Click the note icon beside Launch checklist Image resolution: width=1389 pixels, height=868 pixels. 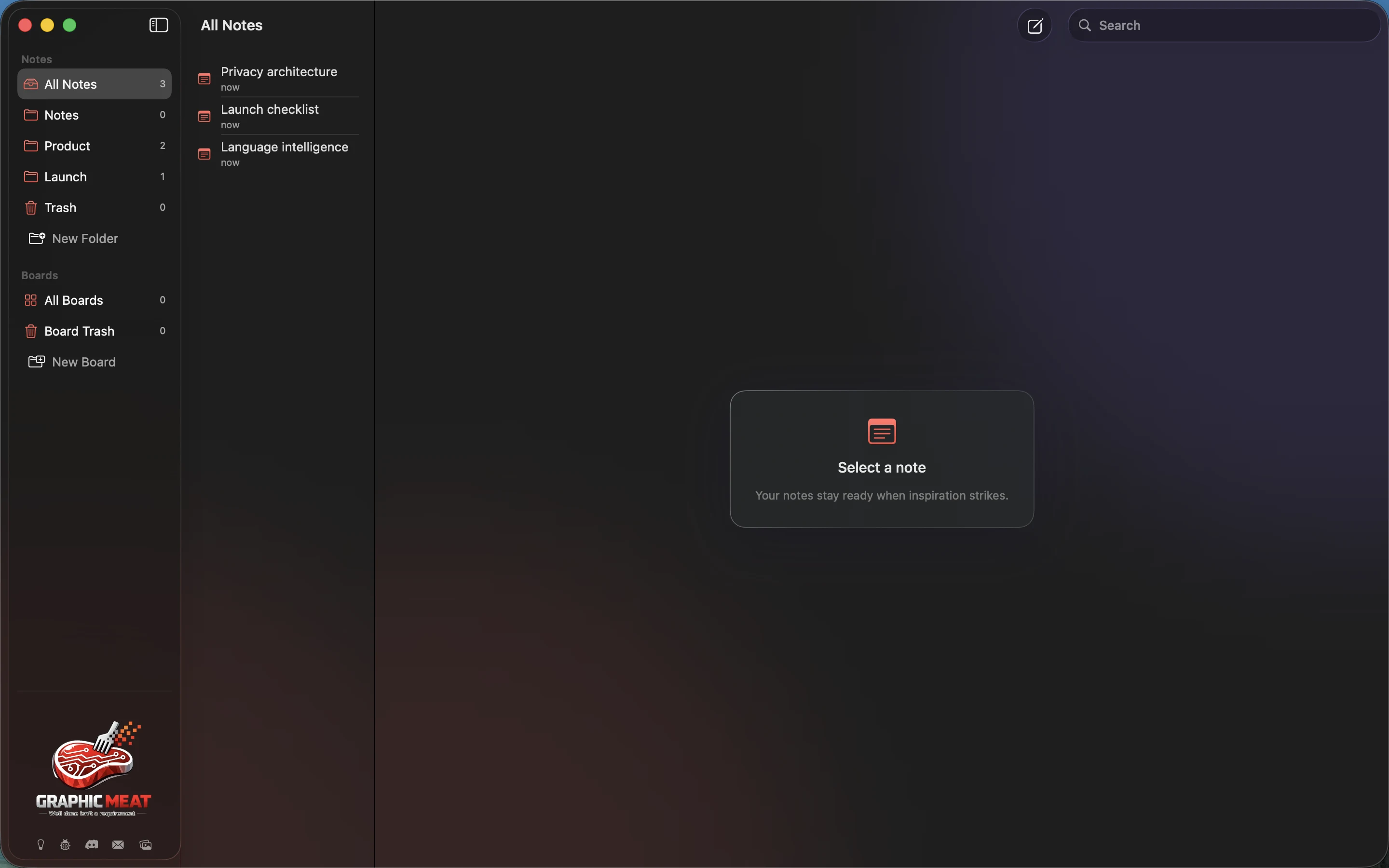[204, 117]
